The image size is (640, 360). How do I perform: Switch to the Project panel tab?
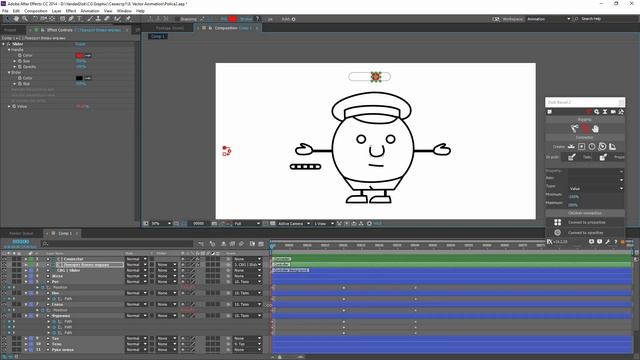click(10, 30)
